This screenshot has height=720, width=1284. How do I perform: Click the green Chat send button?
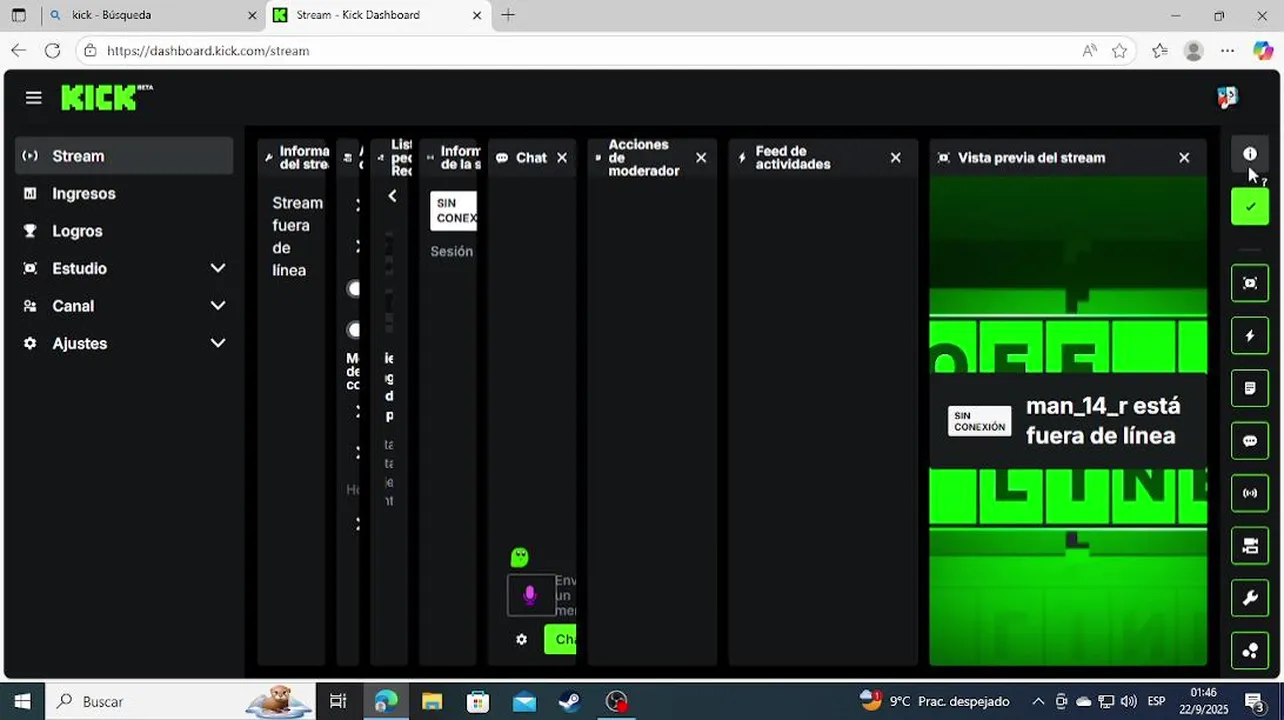[560, 639]
